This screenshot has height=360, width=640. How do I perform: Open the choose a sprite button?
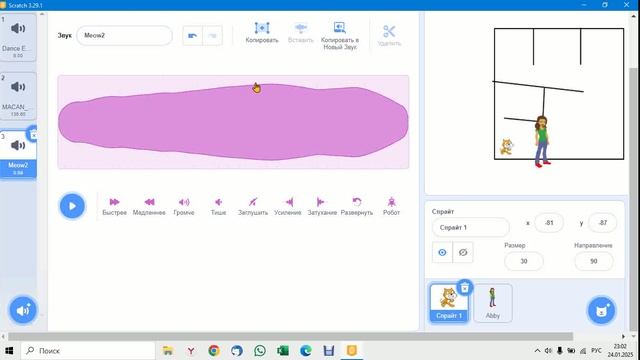[601, 311]
